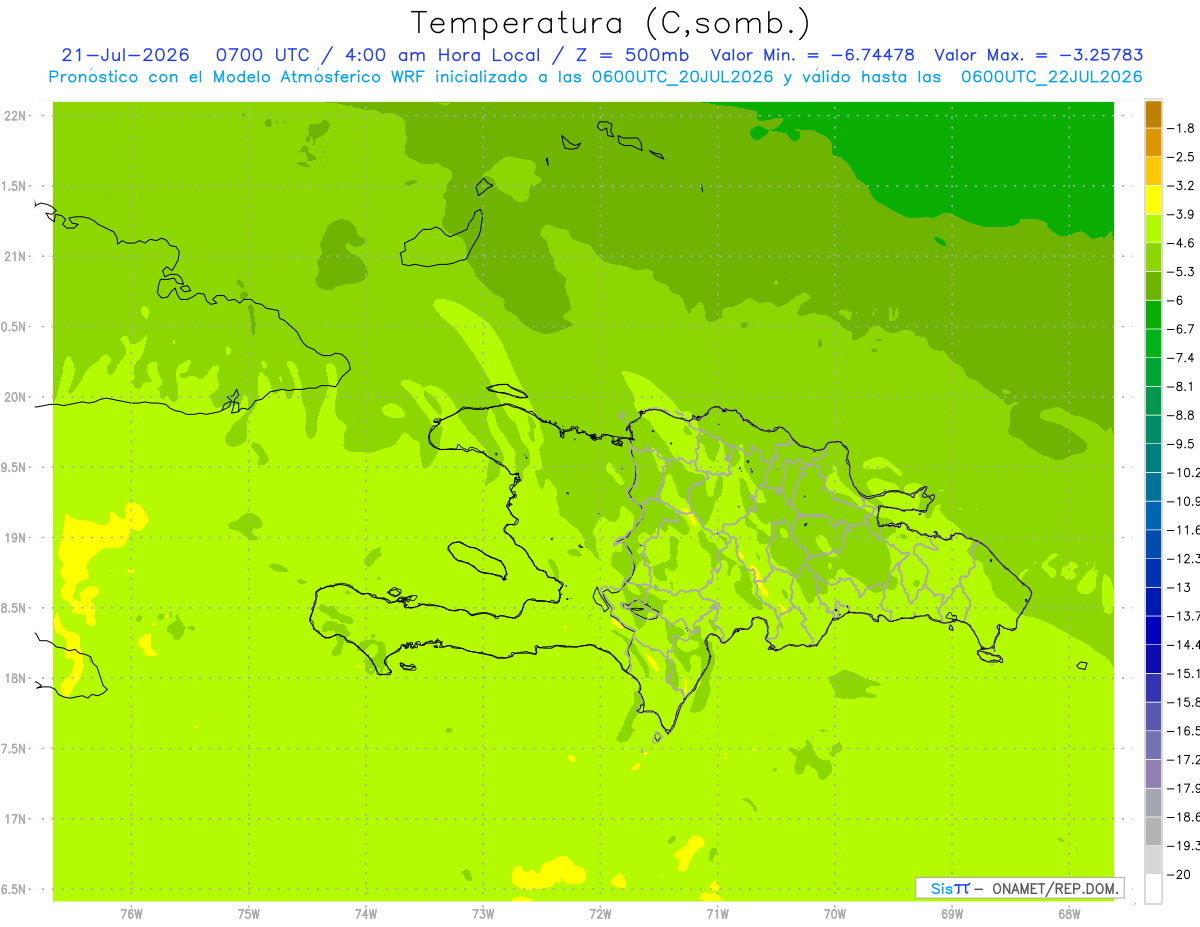Click the "ONAMET/REP.DOM." credit label

pyautogui.click(x=1054, y=888)
